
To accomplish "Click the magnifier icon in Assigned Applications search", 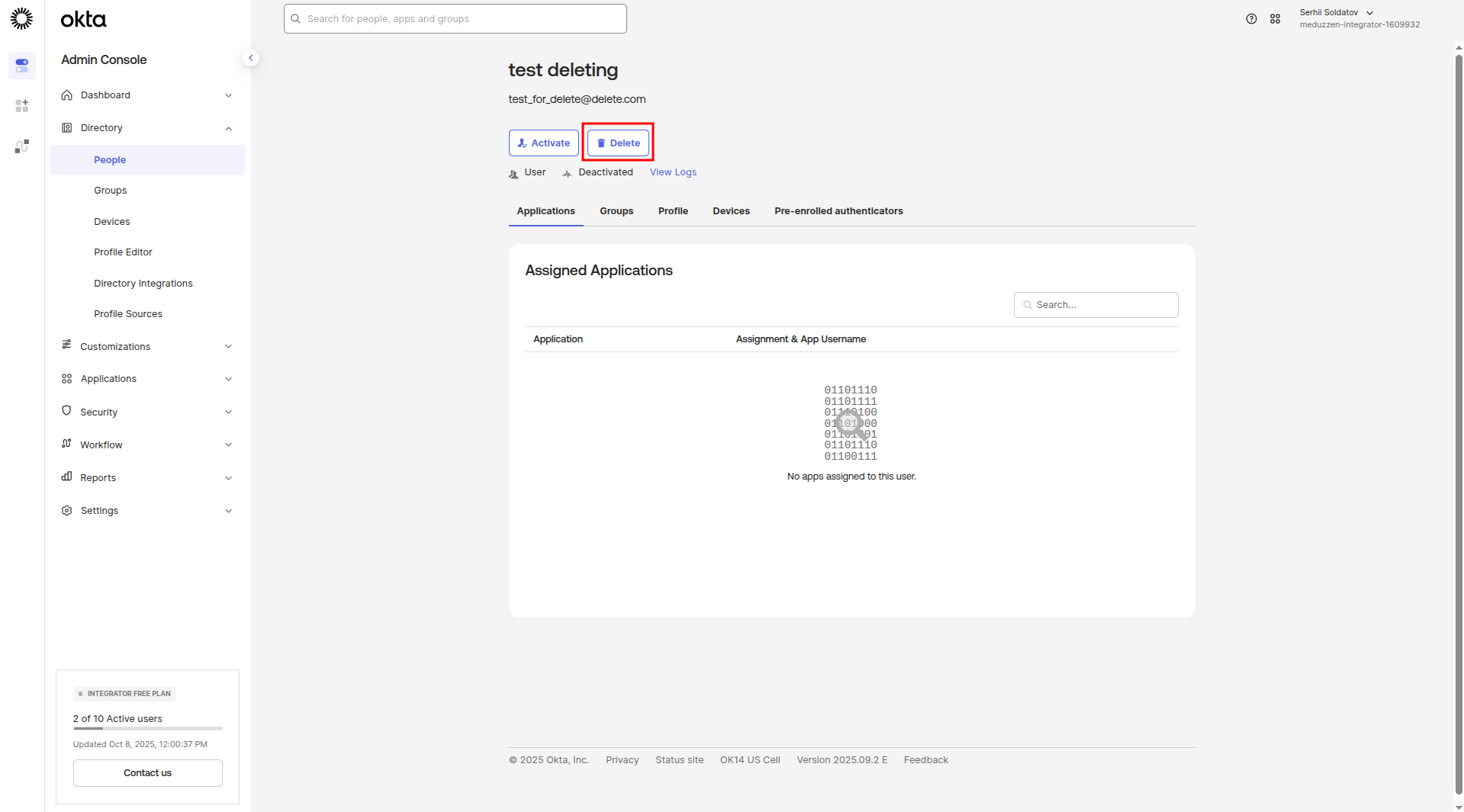I will [x=1027, y=305].
